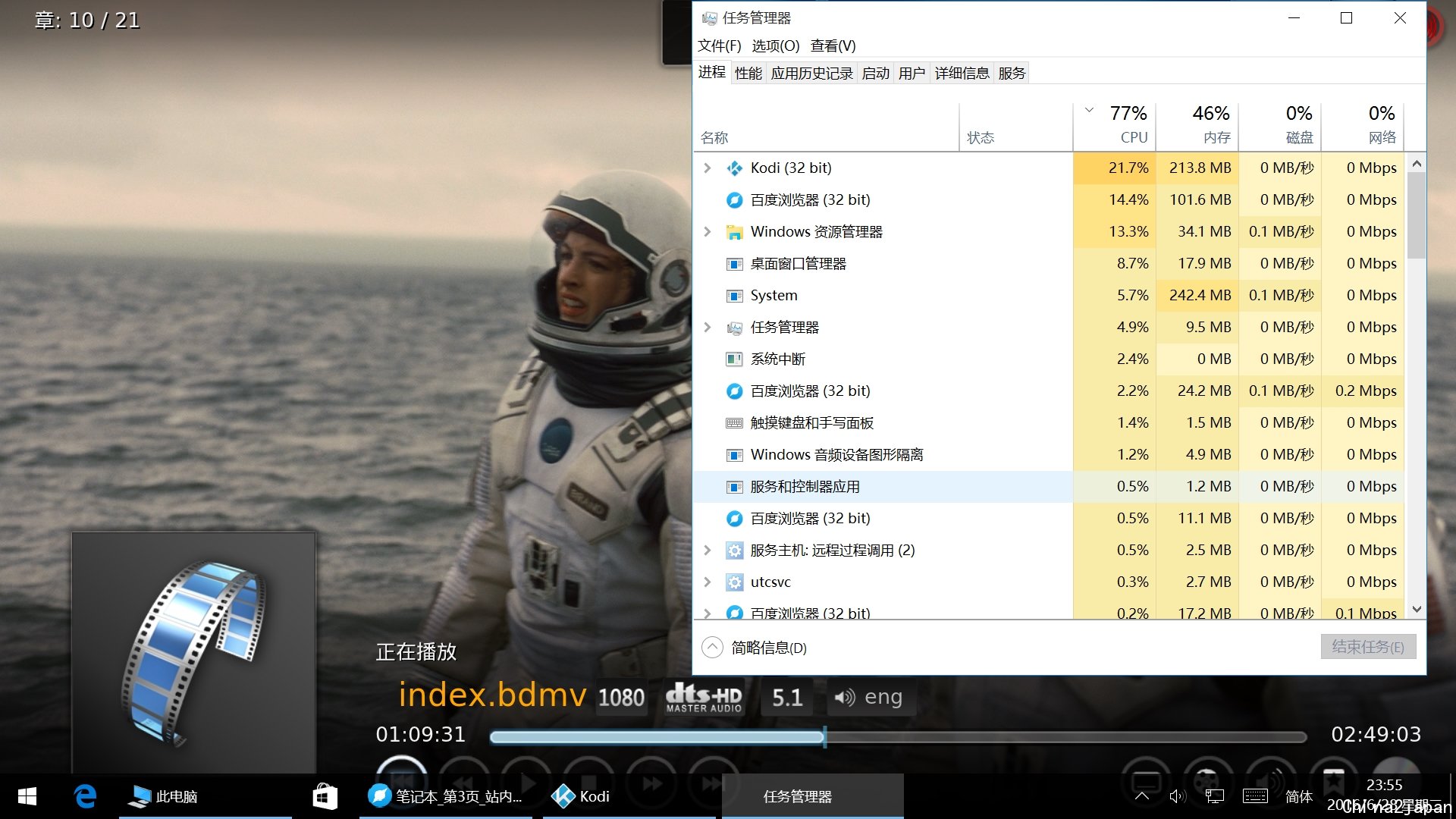Sort by 状态 column header
This screenshot has height=819, width=1456.
coord(1016,127)
